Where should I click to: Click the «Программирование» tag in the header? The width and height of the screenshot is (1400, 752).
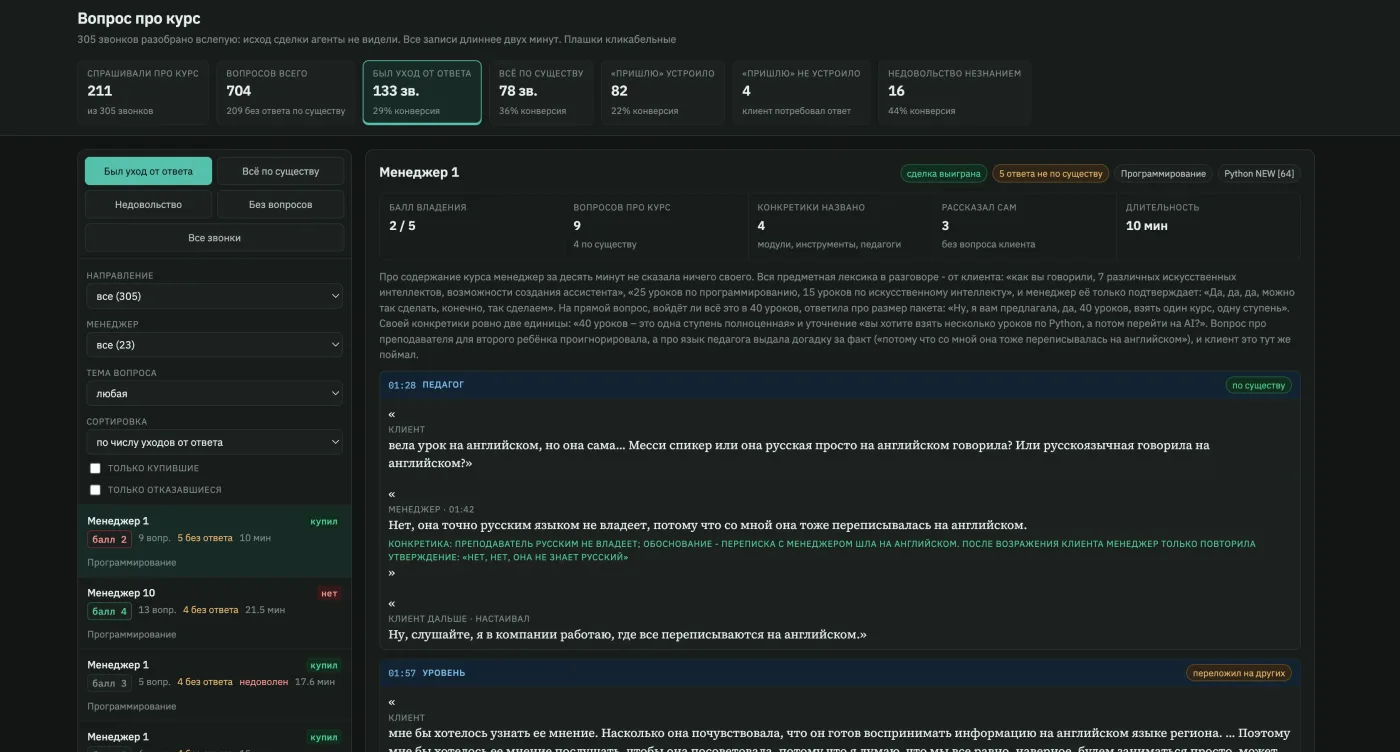tap(1163, 173)
